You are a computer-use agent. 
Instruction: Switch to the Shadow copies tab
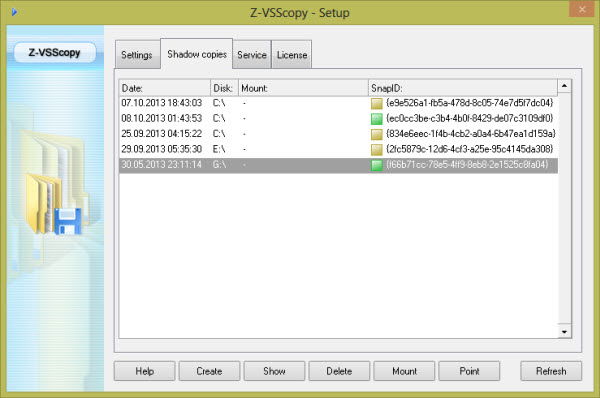coord(197,54)
